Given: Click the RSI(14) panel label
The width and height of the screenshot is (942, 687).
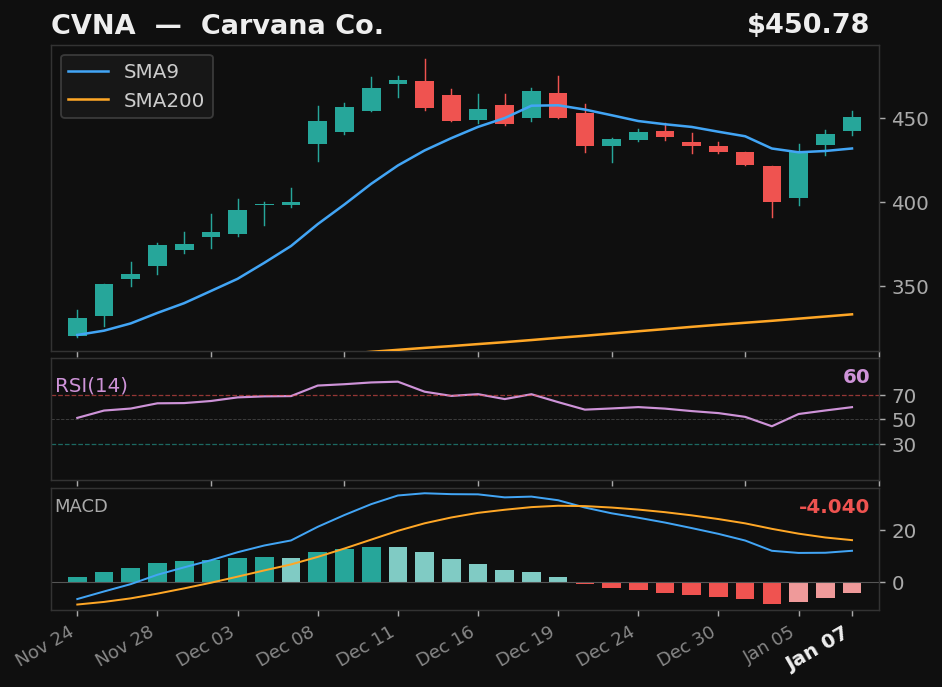Looking at the screenshot, I should (91, 385).
